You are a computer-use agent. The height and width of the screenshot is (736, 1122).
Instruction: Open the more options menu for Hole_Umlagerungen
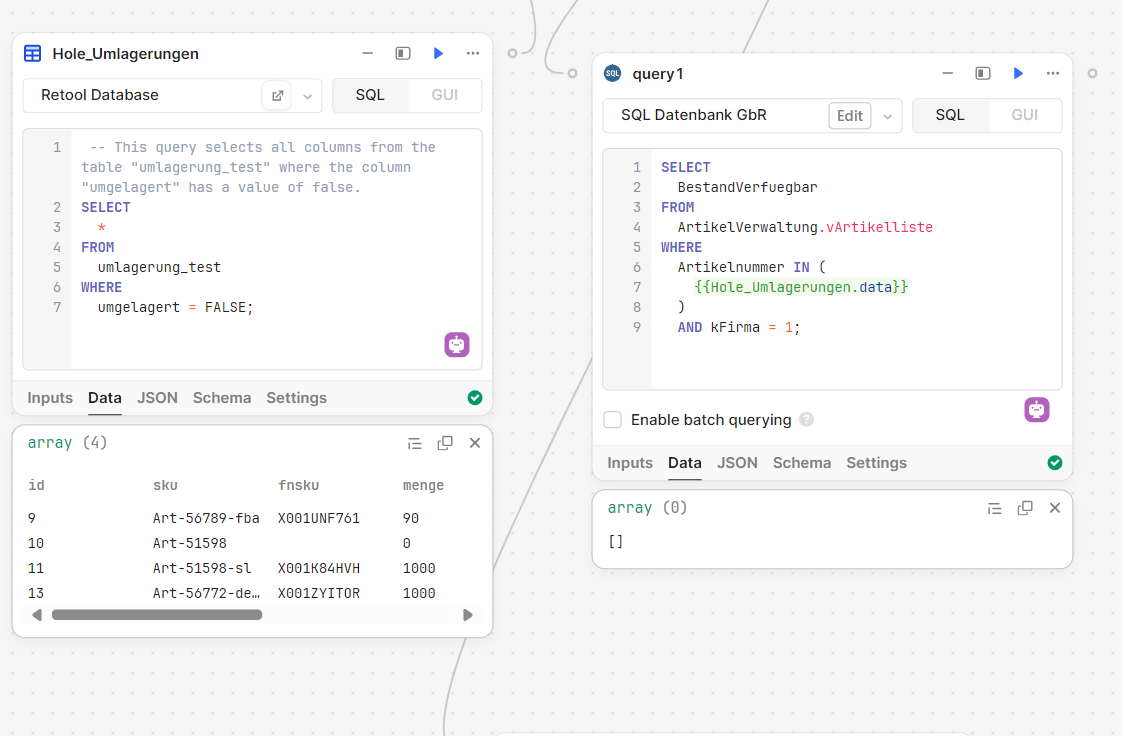(x=473, y=53)
